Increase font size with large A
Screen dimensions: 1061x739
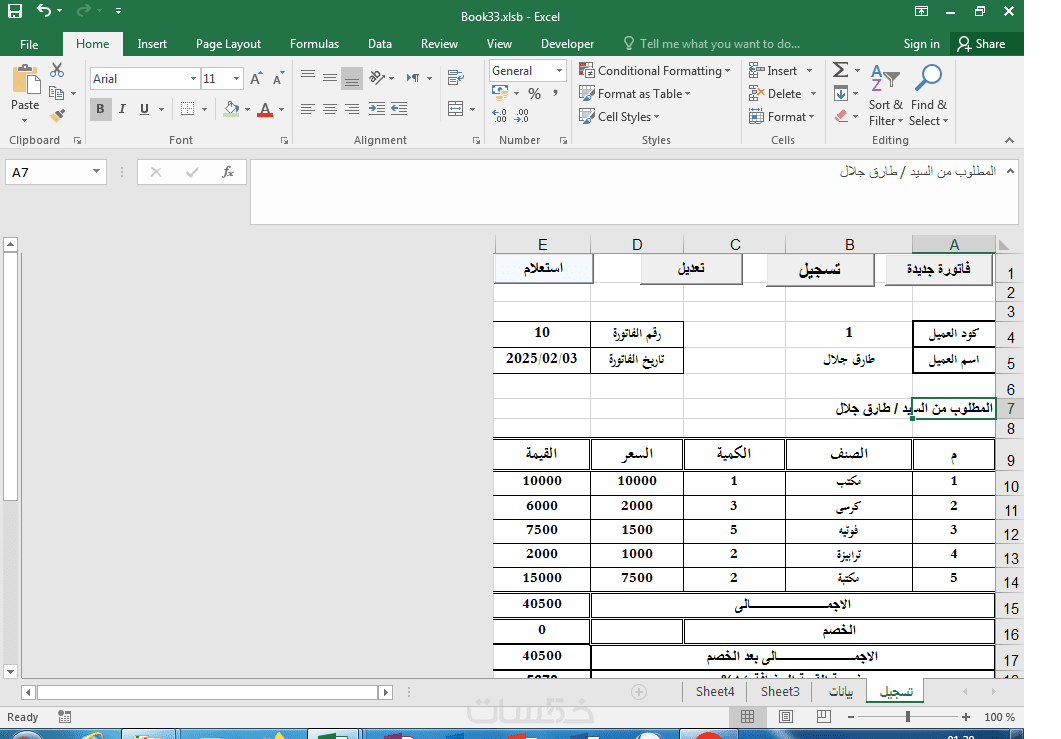[256, 79]
